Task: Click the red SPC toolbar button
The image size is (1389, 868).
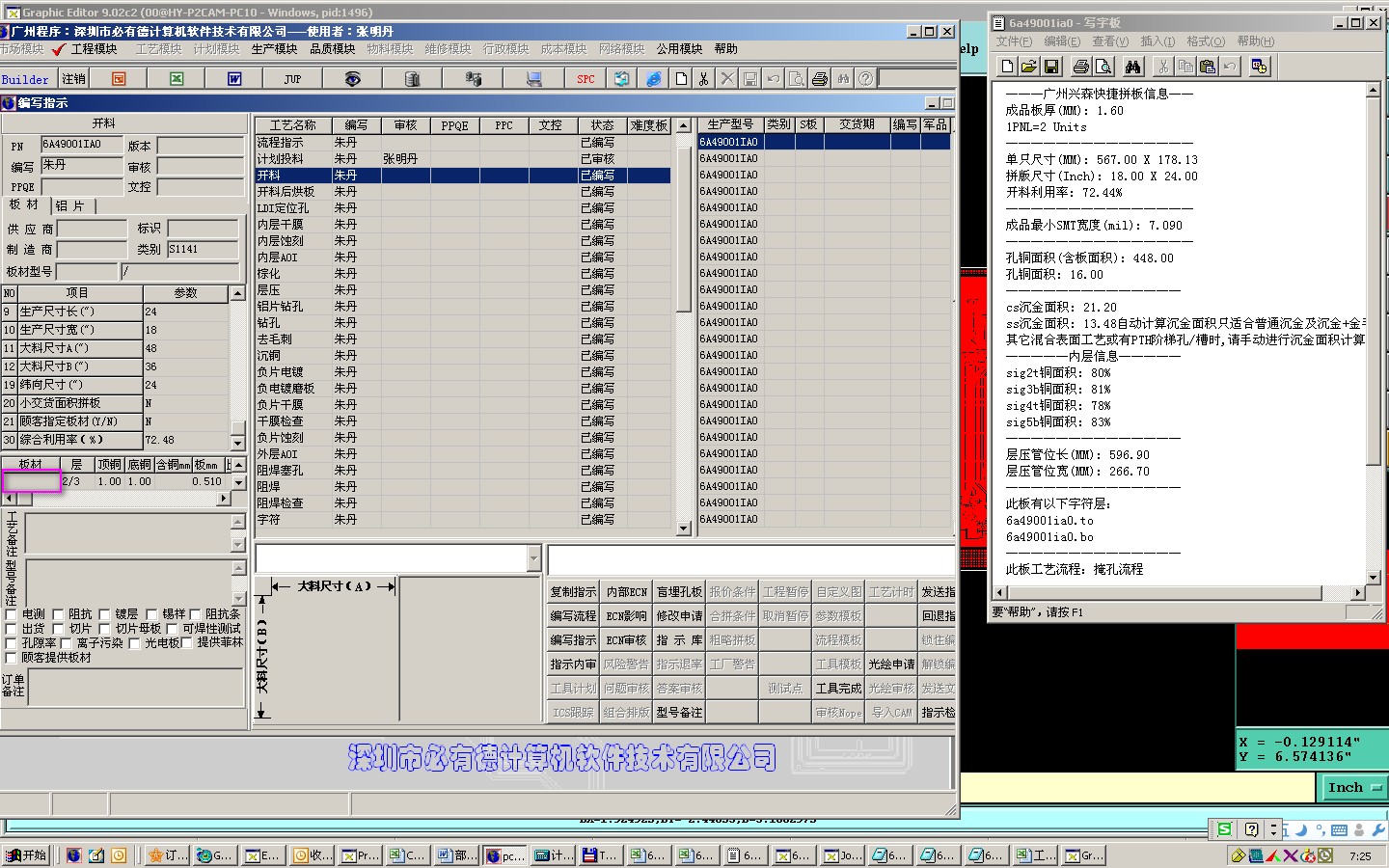Action: coord(586,79)
